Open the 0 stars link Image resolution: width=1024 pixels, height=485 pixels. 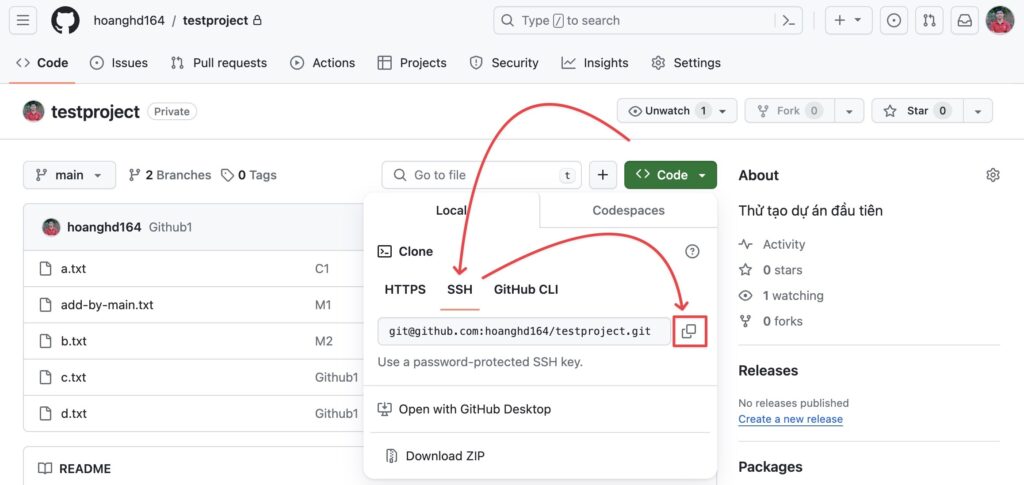(x=771, y=270)
